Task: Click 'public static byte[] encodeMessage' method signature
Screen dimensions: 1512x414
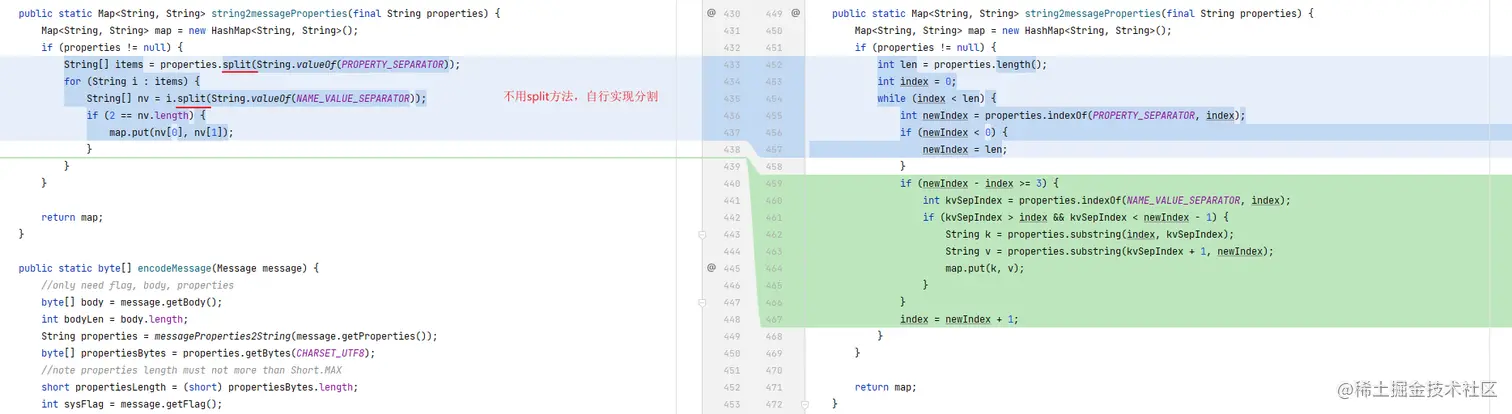Action: coord(168,268)
